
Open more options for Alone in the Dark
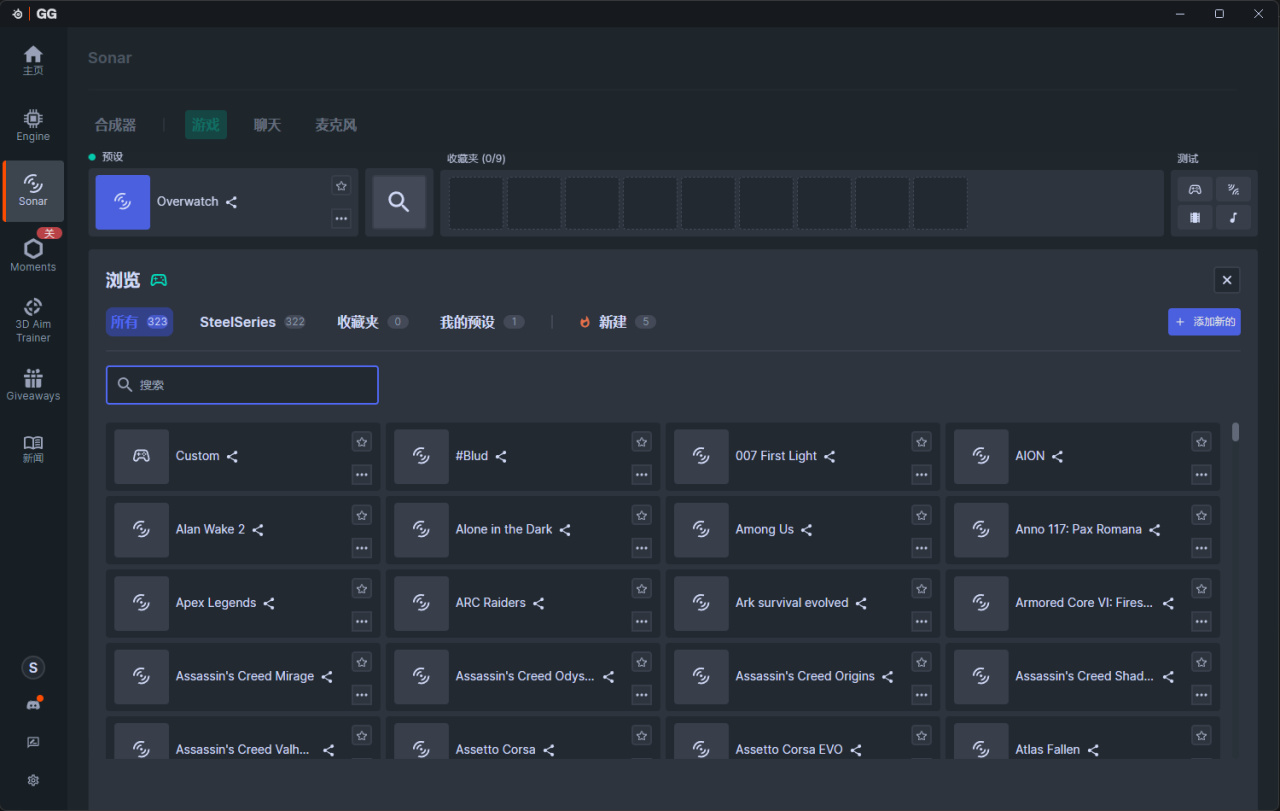(642, 548)
